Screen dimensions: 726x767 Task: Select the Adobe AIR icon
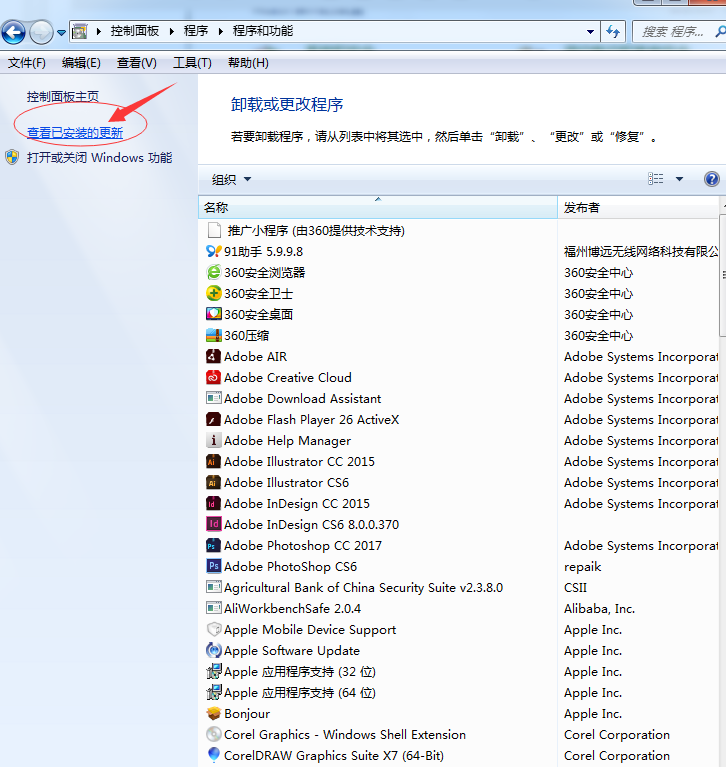pyautogui.click(x=213, y=356)
